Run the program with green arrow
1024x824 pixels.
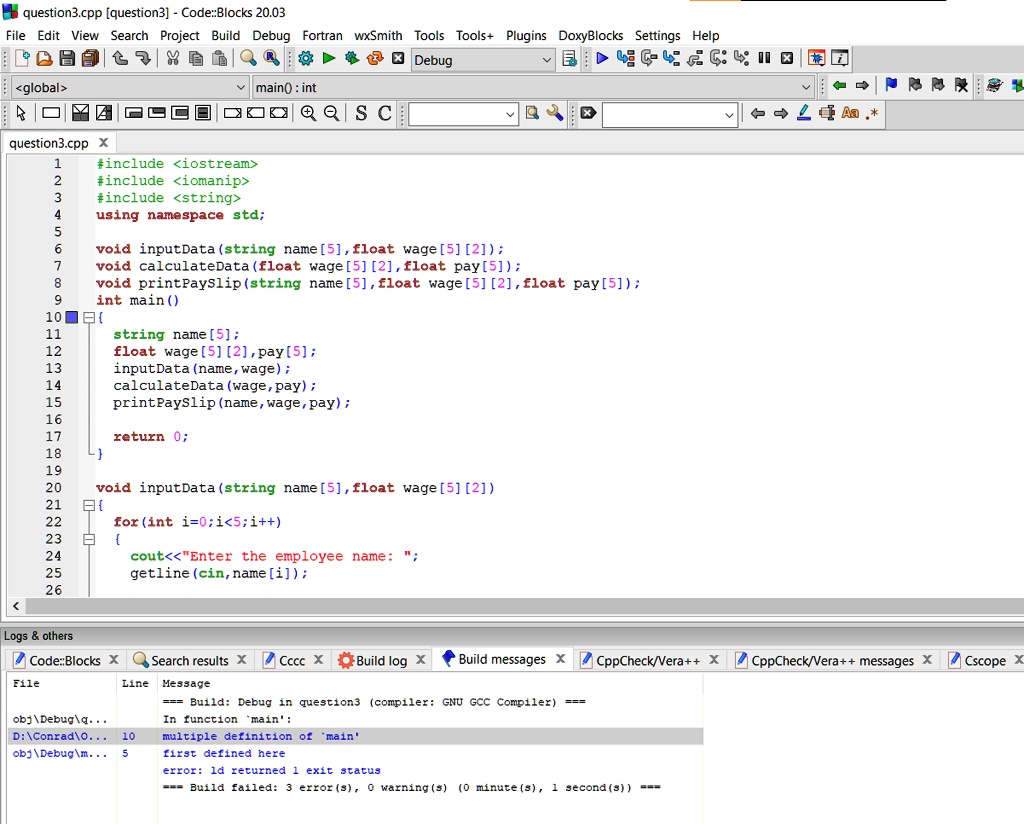click(329, 59)
